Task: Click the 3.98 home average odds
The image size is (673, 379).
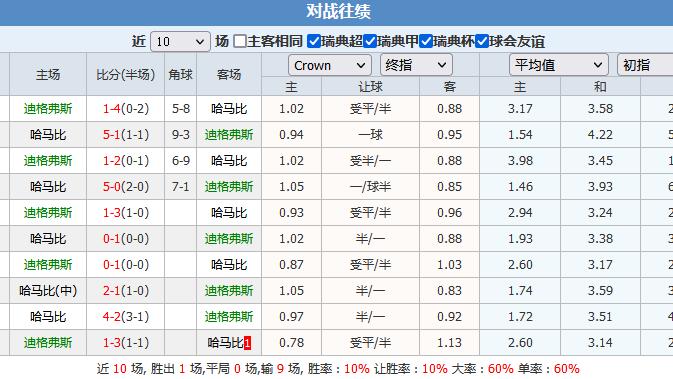Action: point(520,161)
